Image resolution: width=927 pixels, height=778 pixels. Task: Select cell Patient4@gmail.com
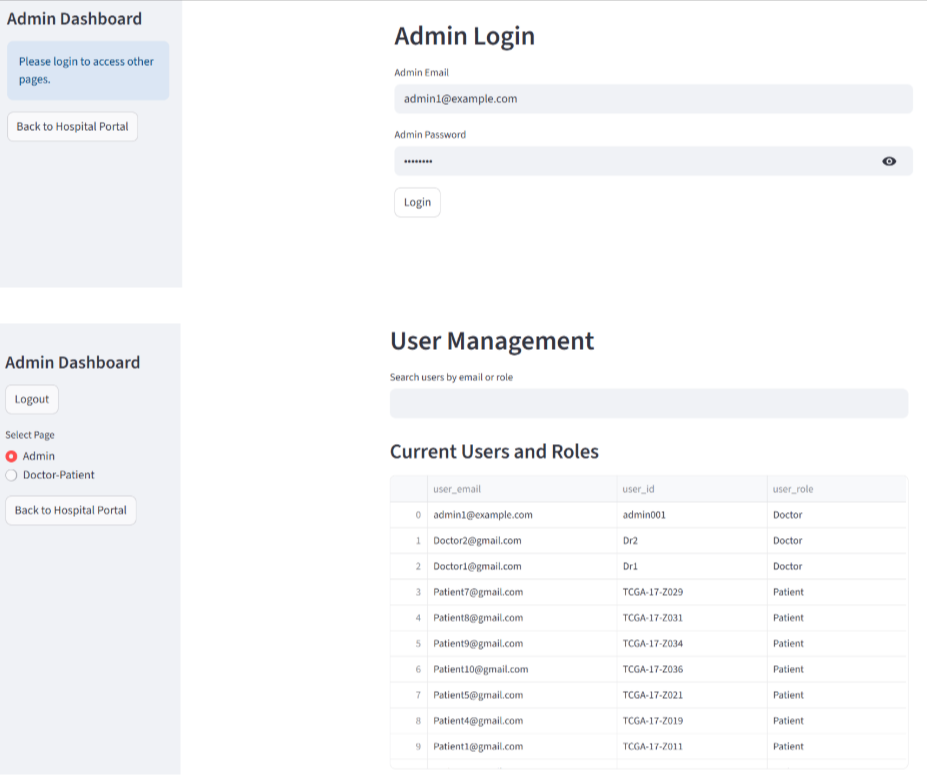(x=522, y=721)
